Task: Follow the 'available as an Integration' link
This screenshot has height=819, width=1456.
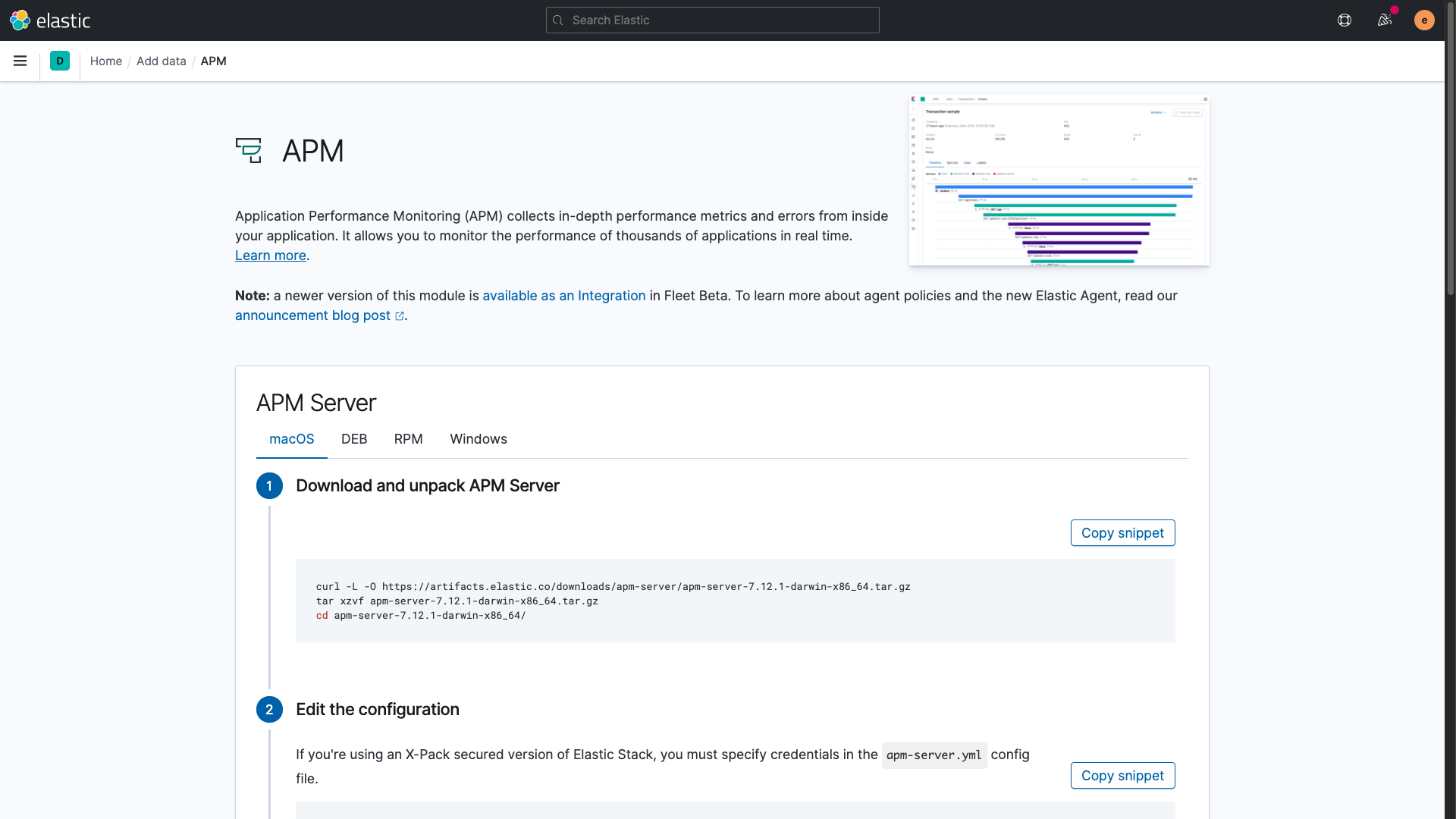Action: pos(564,296)
